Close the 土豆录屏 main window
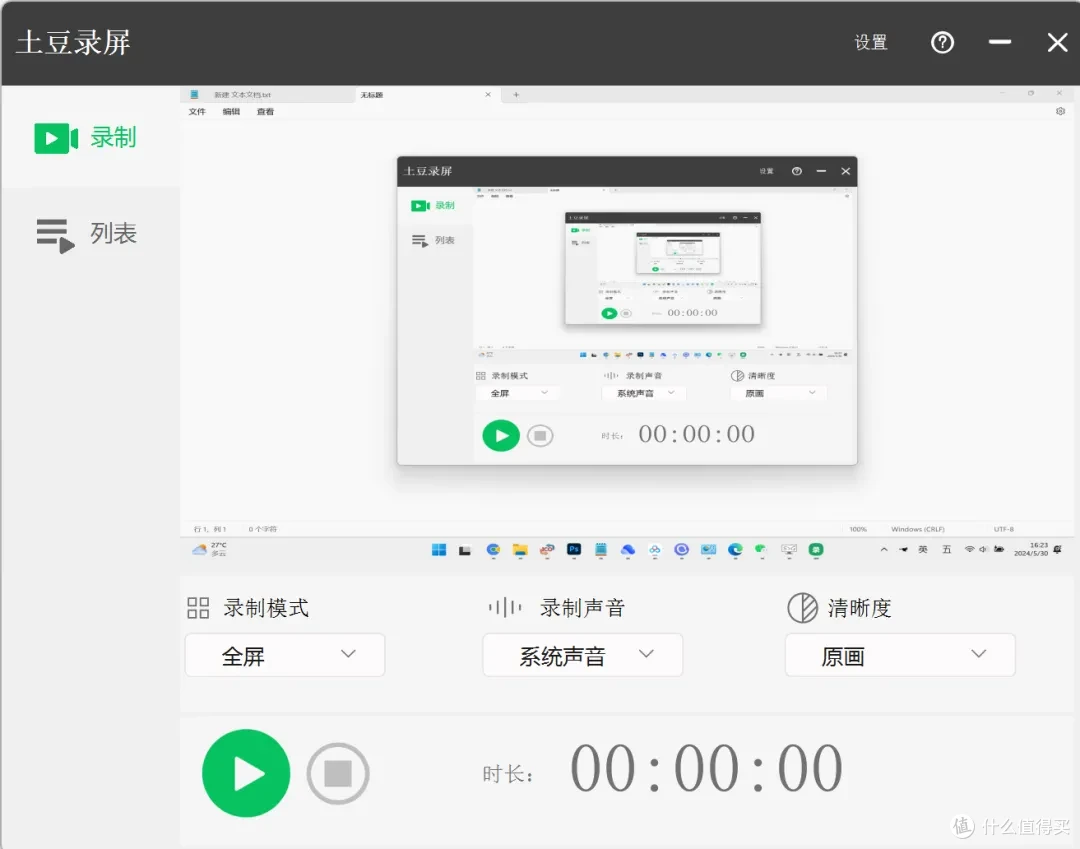 click(1057, 43)
